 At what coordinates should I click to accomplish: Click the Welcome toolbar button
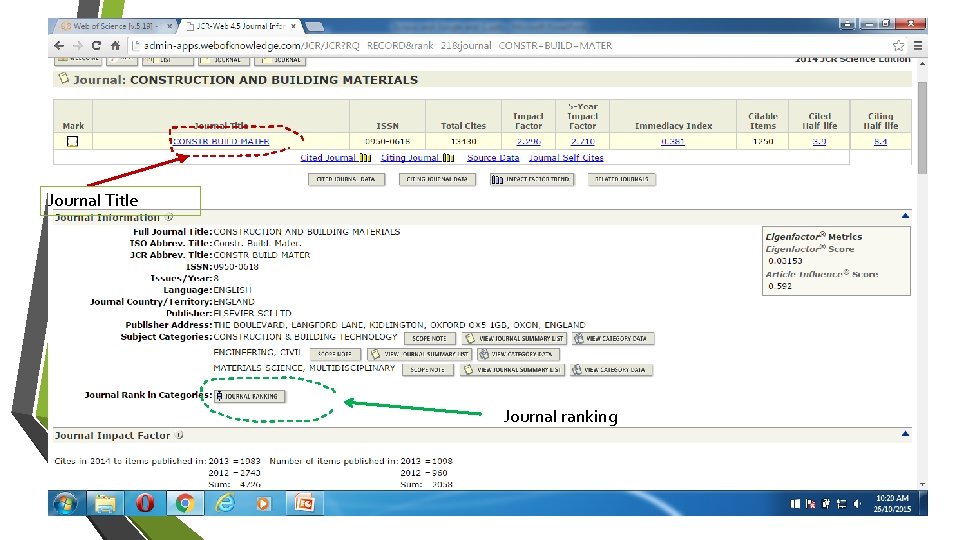point(77,59)
